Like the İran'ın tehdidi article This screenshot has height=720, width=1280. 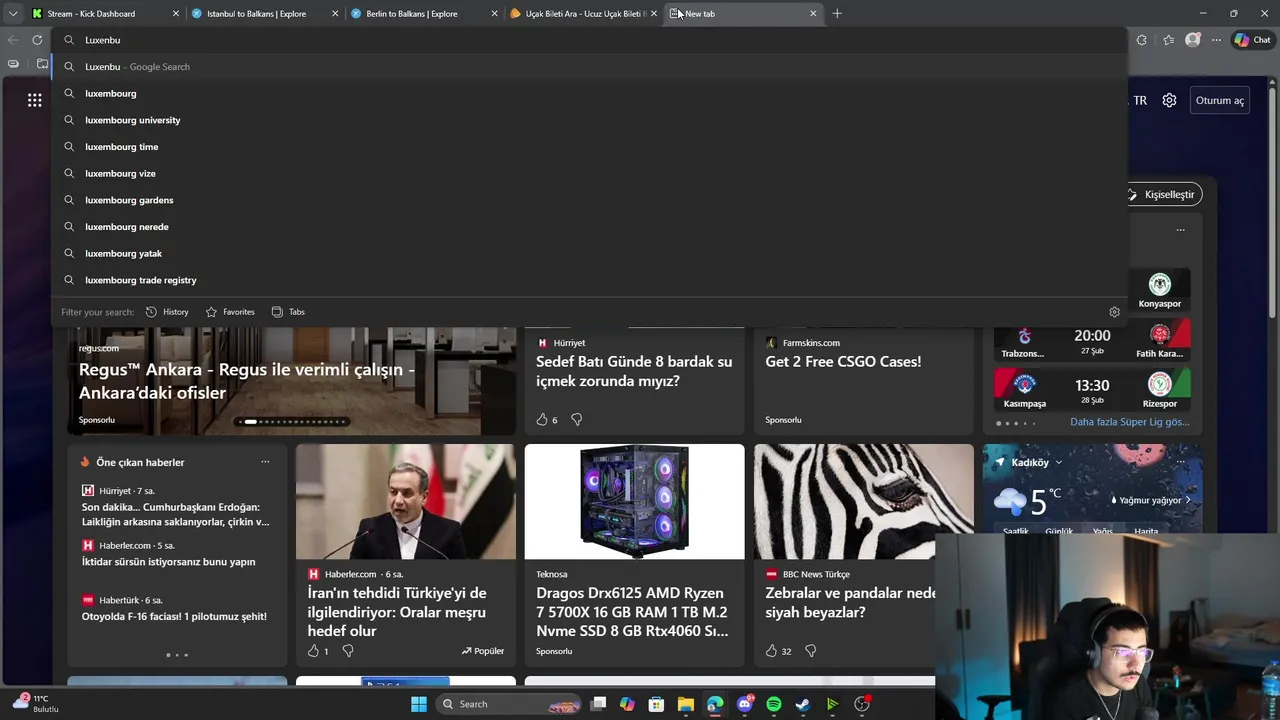(x=313, y=651)
